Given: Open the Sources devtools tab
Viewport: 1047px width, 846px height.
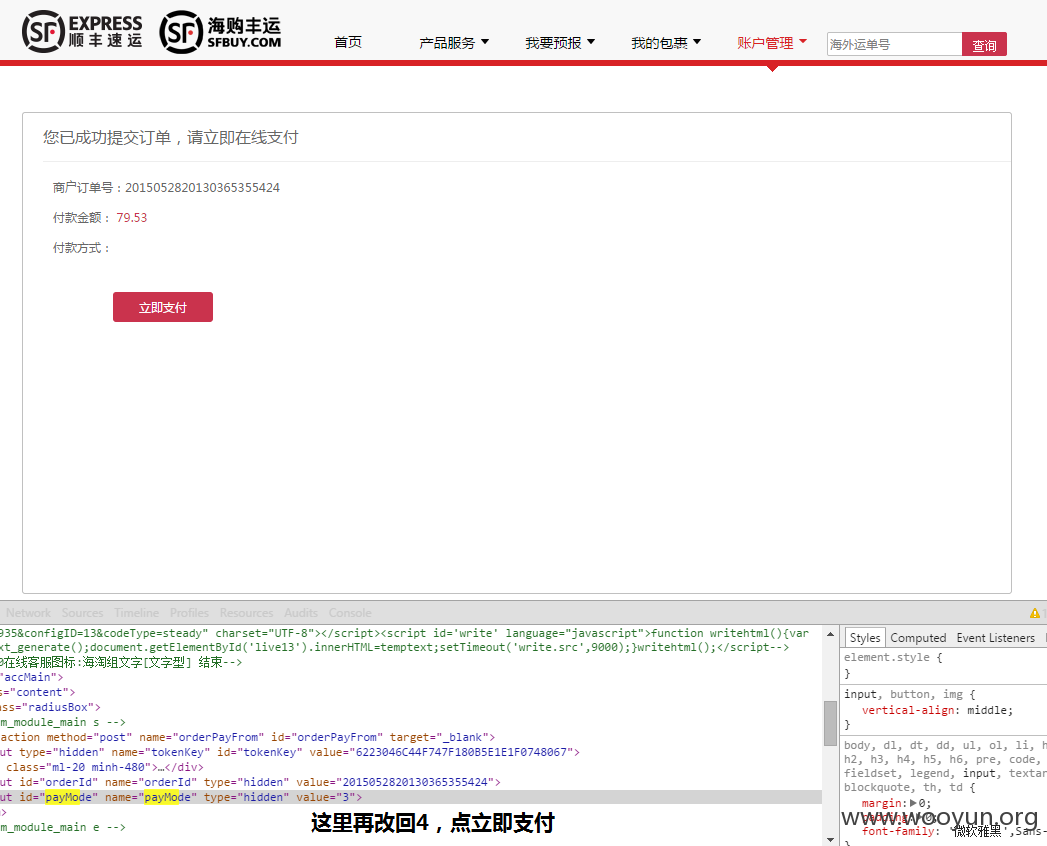Looking at the screenshot, I should [x=82, y=613].
